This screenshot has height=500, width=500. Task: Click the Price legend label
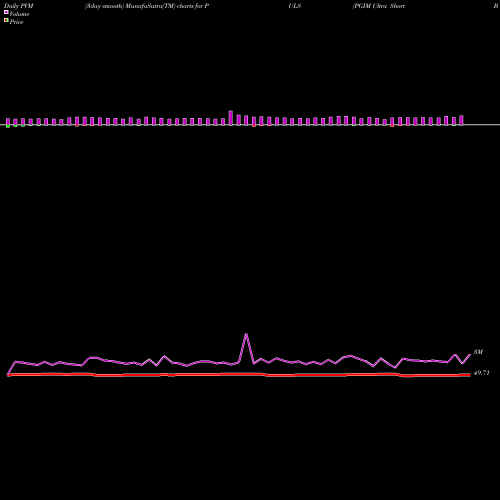16,22
